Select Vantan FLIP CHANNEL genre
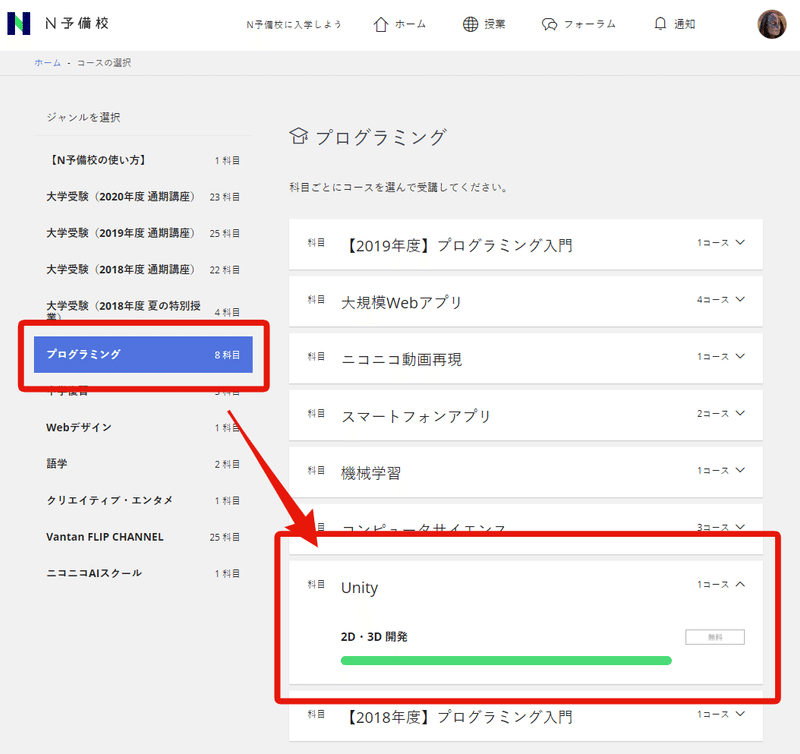This screenshot has height=754, width=800. coord(143,537)
